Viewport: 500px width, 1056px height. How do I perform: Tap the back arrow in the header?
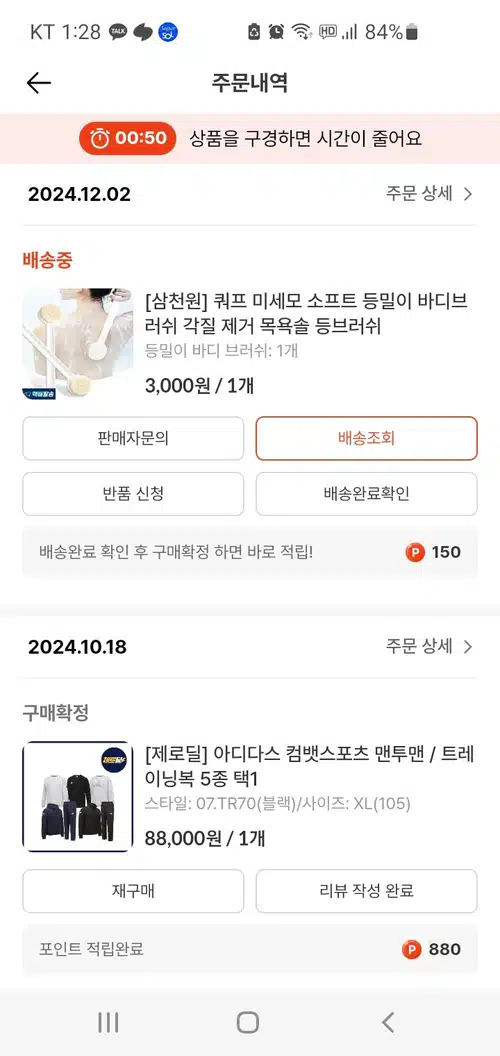[38, 83]
